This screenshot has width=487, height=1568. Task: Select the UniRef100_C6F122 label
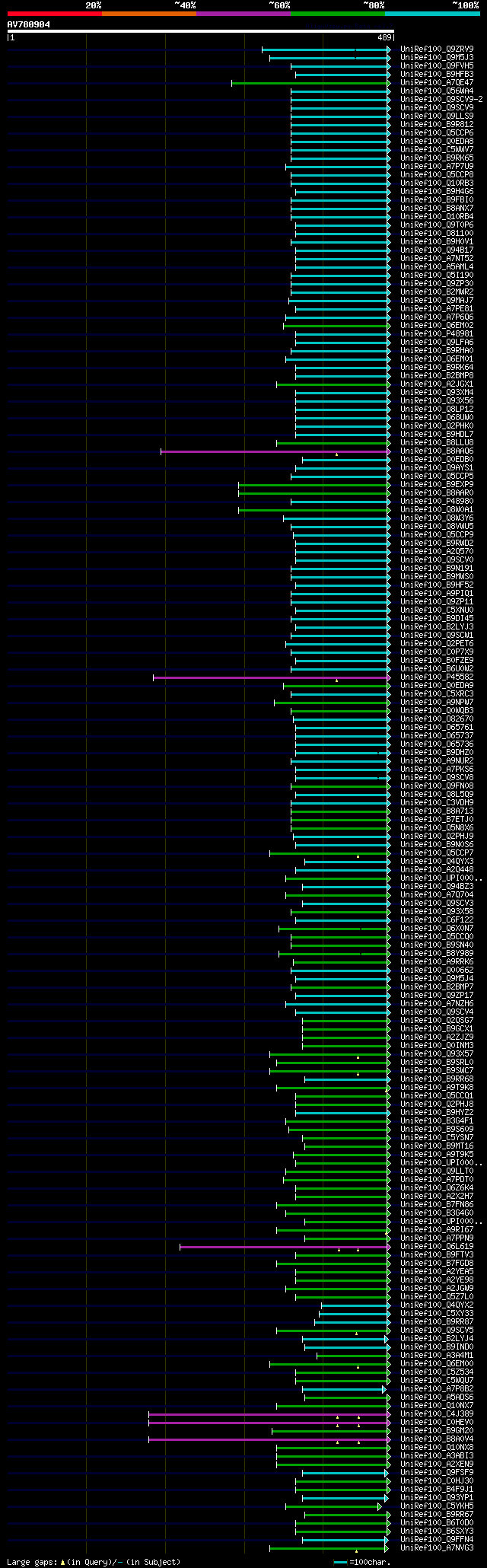pyautogui.click(x=437, y=919)
